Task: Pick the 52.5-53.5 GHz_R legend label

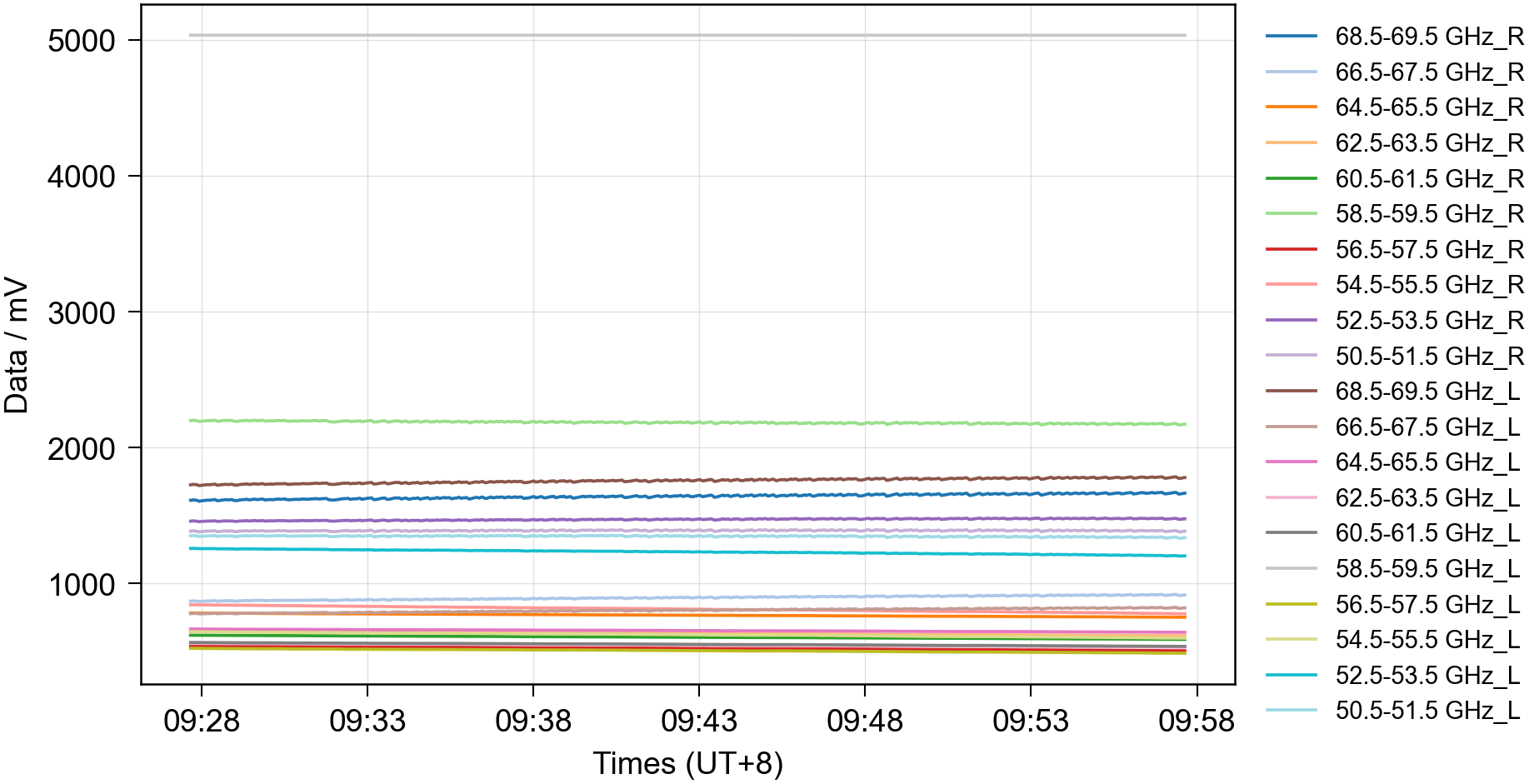Action: 1428,321
